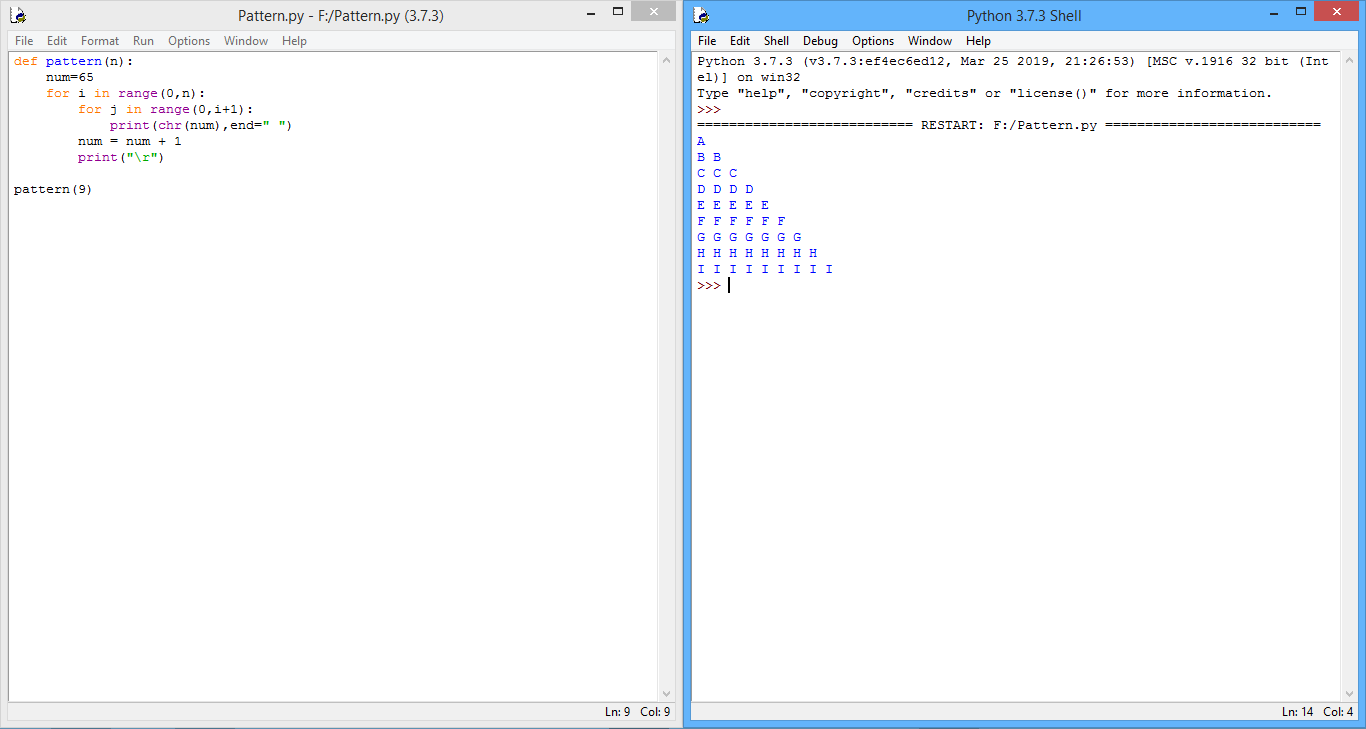Screen dimensions: 1366x729
Task: Click the print("\r") code line
Action: point(121,157)
